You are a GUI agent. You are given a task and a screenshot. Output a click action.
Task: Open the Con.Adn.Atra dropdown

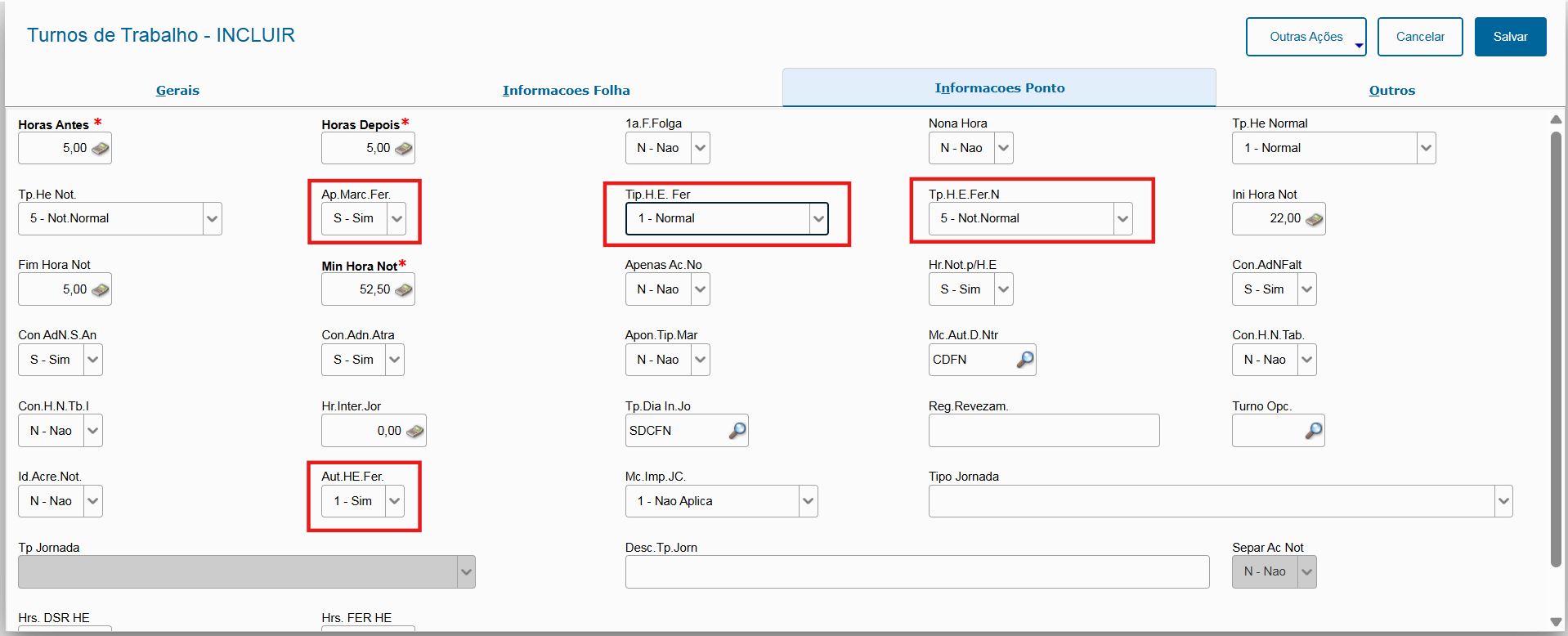click(394, 360)
